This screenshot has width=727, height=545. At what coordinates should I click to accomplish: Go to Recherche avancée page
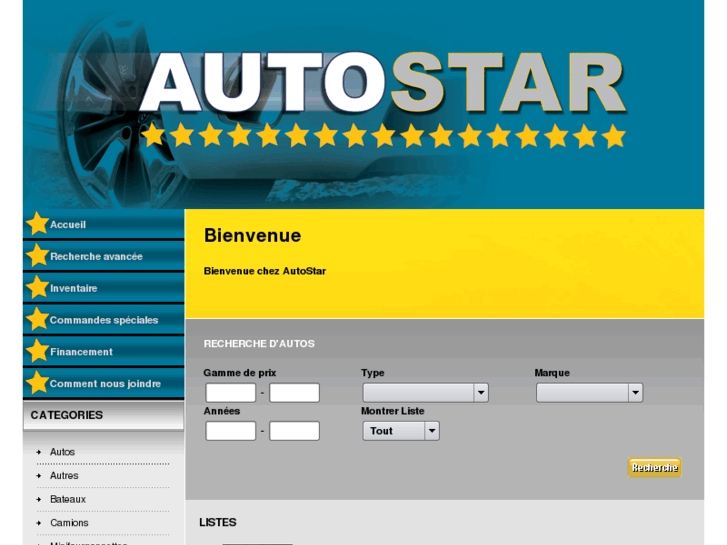click(103, 256)
